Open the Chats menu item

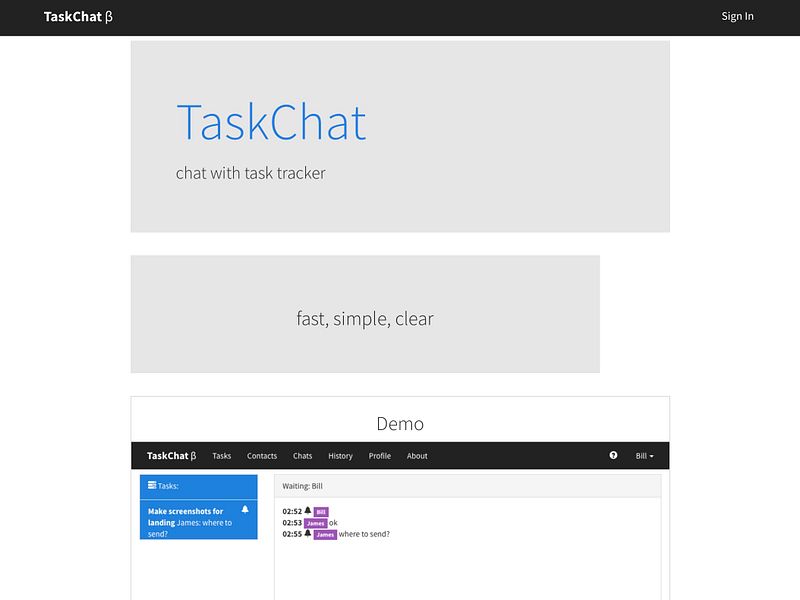point(303,456)
